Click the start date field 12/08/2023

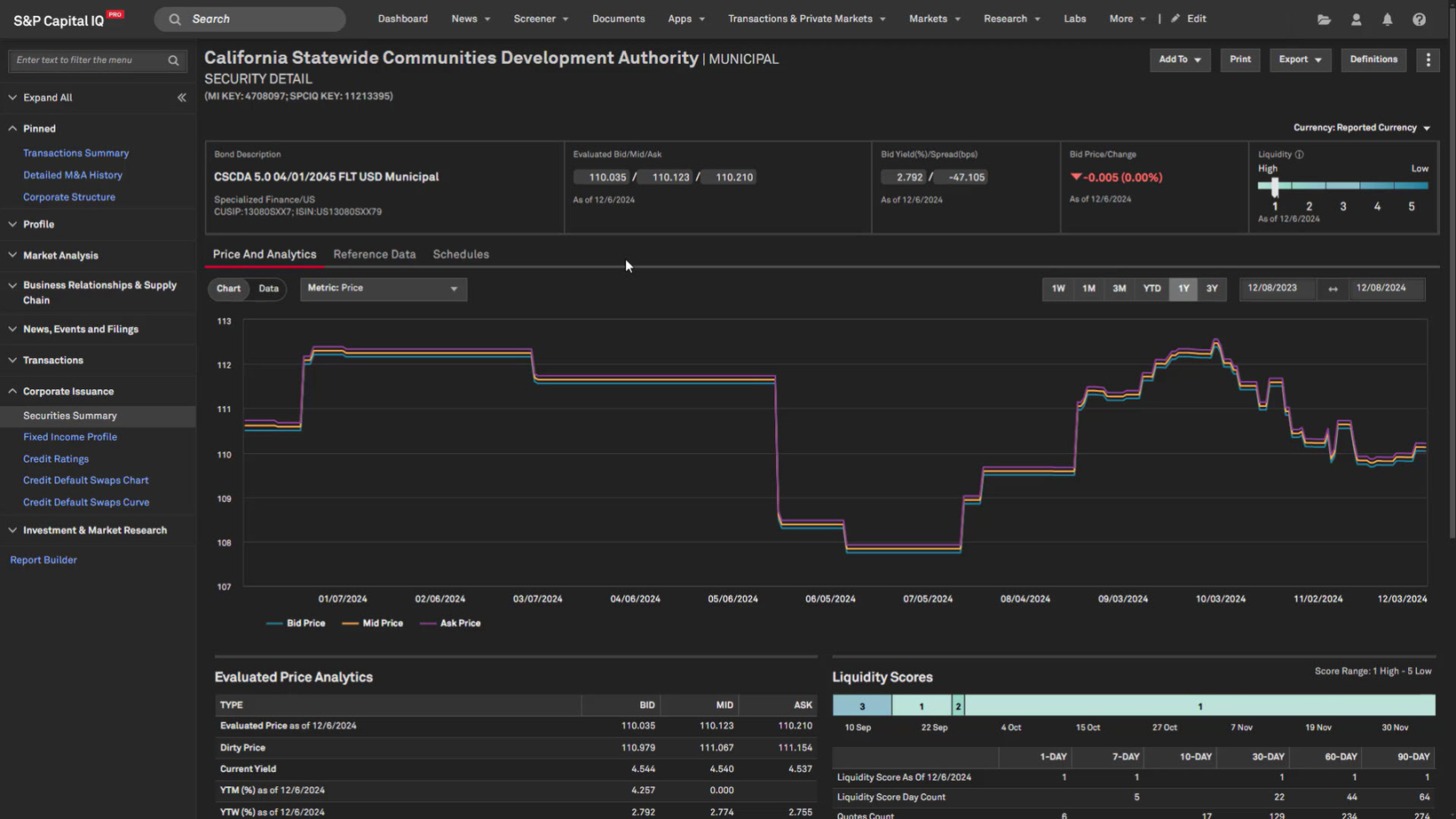click(1276, 289)
